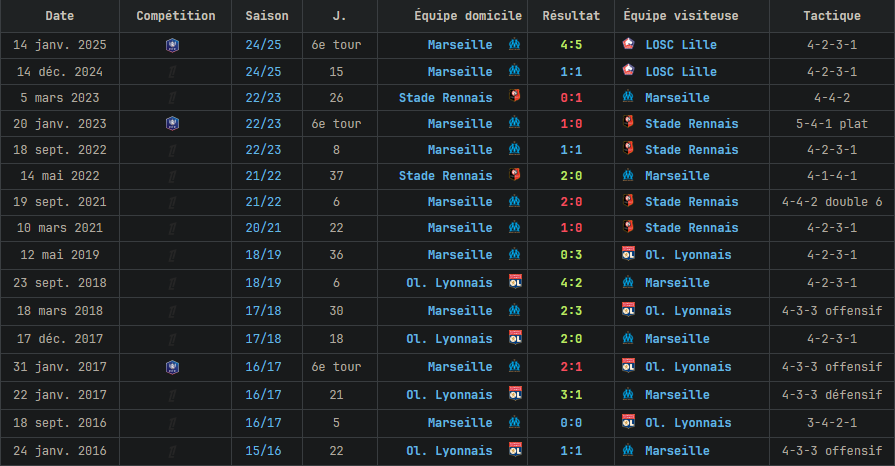Click Coupe de France icon for 20 janv. 2023
The image size is (895, 466).
(172, 123)
